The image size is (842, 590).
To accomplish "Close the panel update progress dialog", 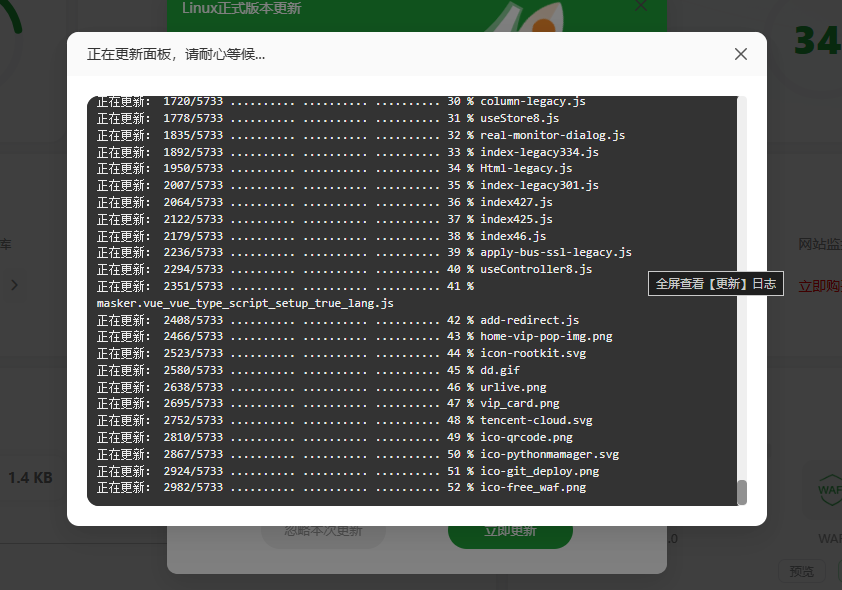I will [x=741, y=54].
